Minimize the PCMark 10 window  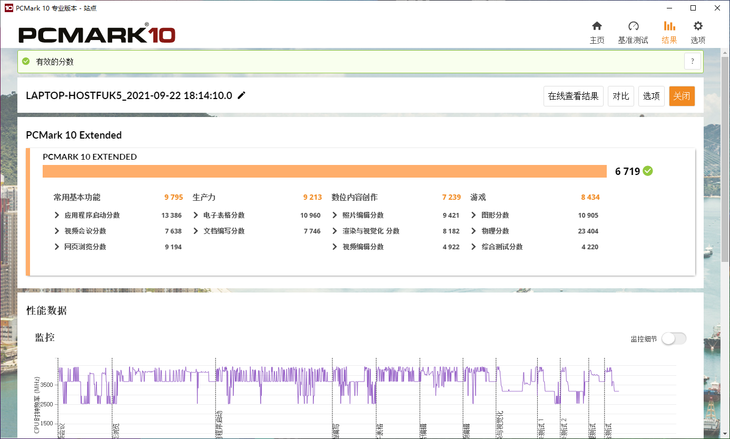669,8
